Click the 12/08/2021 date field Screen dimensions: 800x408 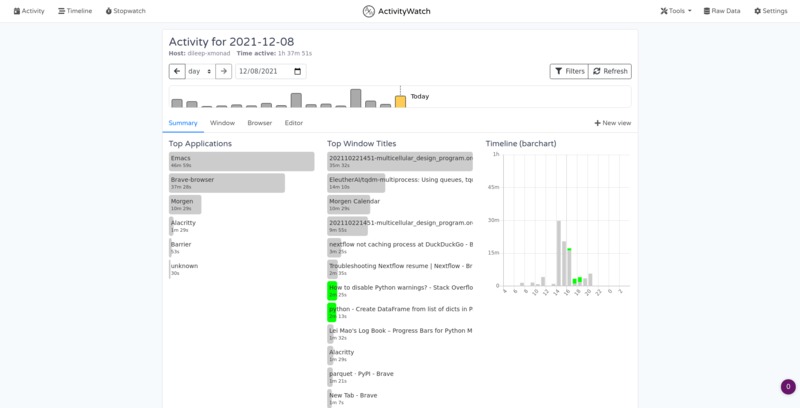(270, 71)
